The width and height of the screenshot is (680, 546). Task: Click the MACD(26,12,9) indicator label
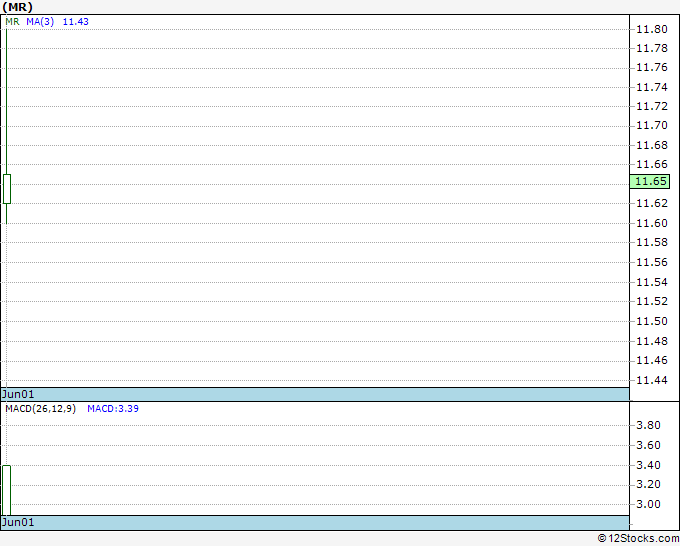(40, 409)
